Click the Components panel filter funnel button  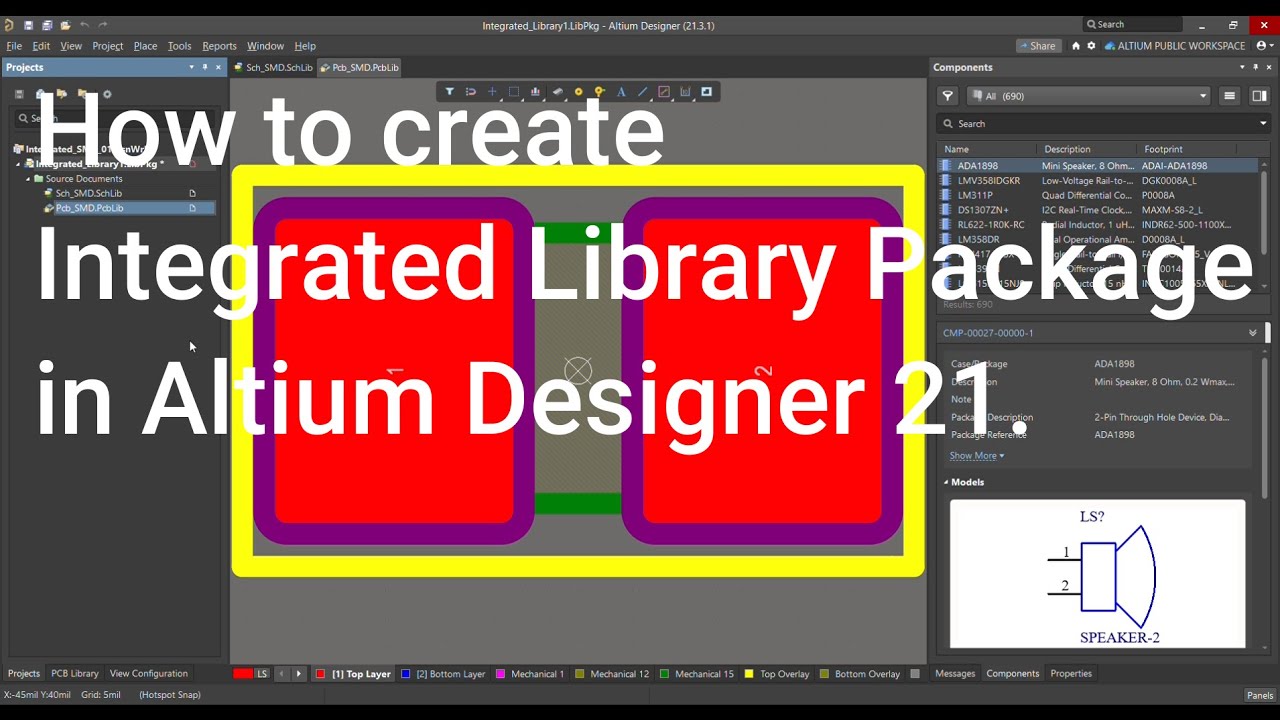coord(948,96)
